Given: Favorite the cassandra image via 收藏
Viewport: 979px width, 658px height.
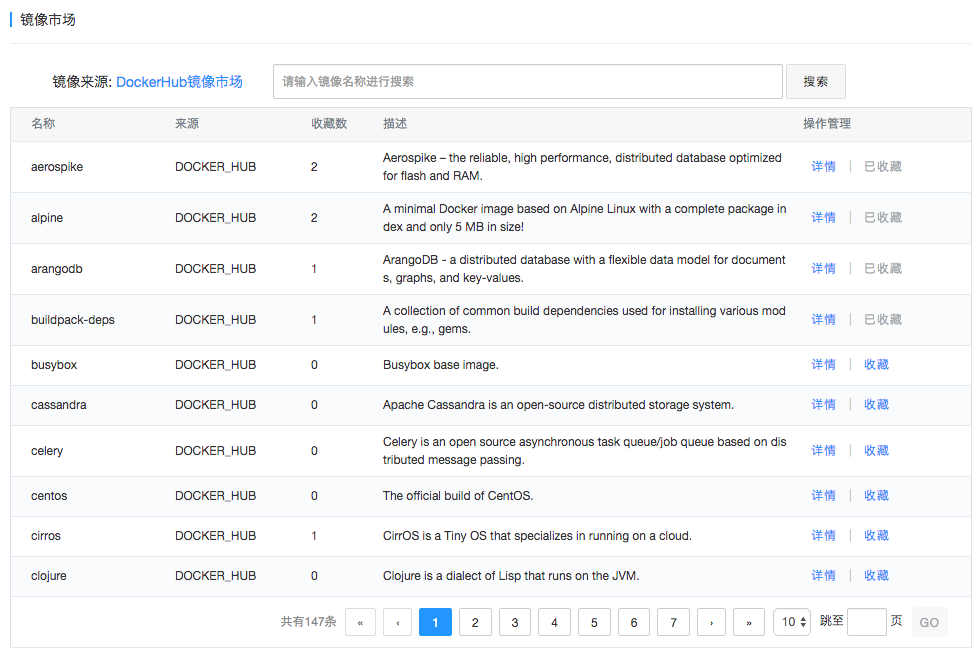Looking at the screenshot, I should tap(876, 405).
